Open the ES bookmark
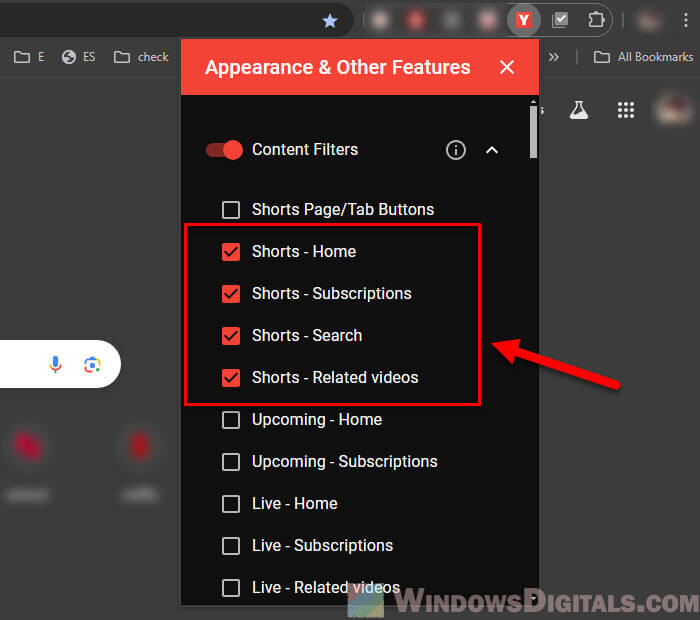Viewport: 700px width, 620px height. 79,57
